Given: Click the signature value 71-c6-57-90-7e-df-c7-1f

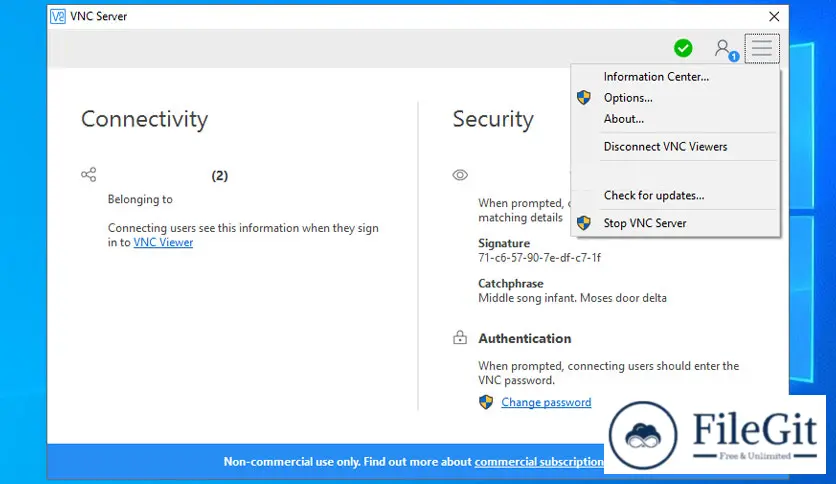Looking at the screenshot, I should click(539, 258).
